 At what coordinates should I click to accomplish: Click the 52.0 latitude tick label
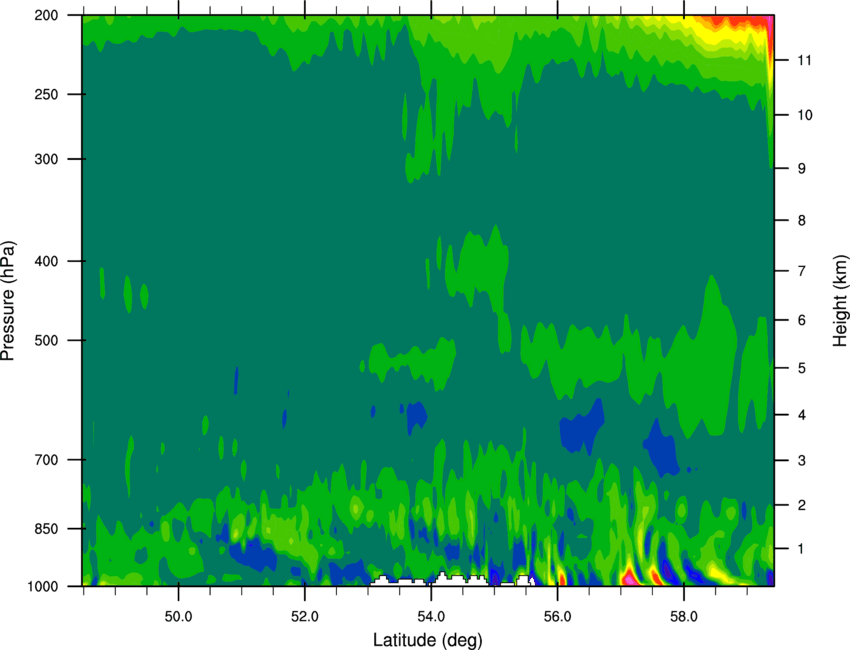tap(305, 617)
